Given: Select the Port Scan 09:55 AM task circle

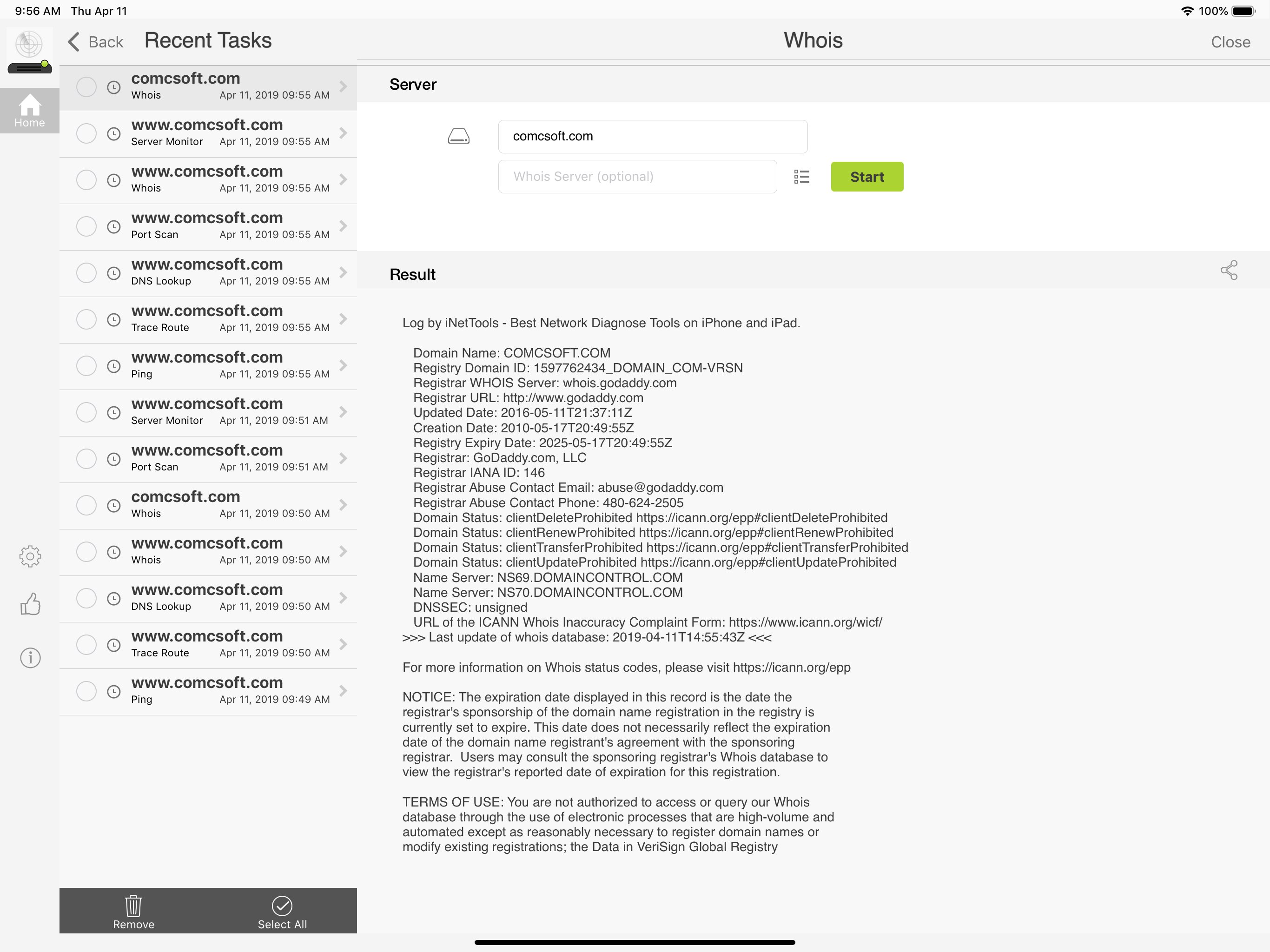Looking at the screenshot, I should 86,226.
